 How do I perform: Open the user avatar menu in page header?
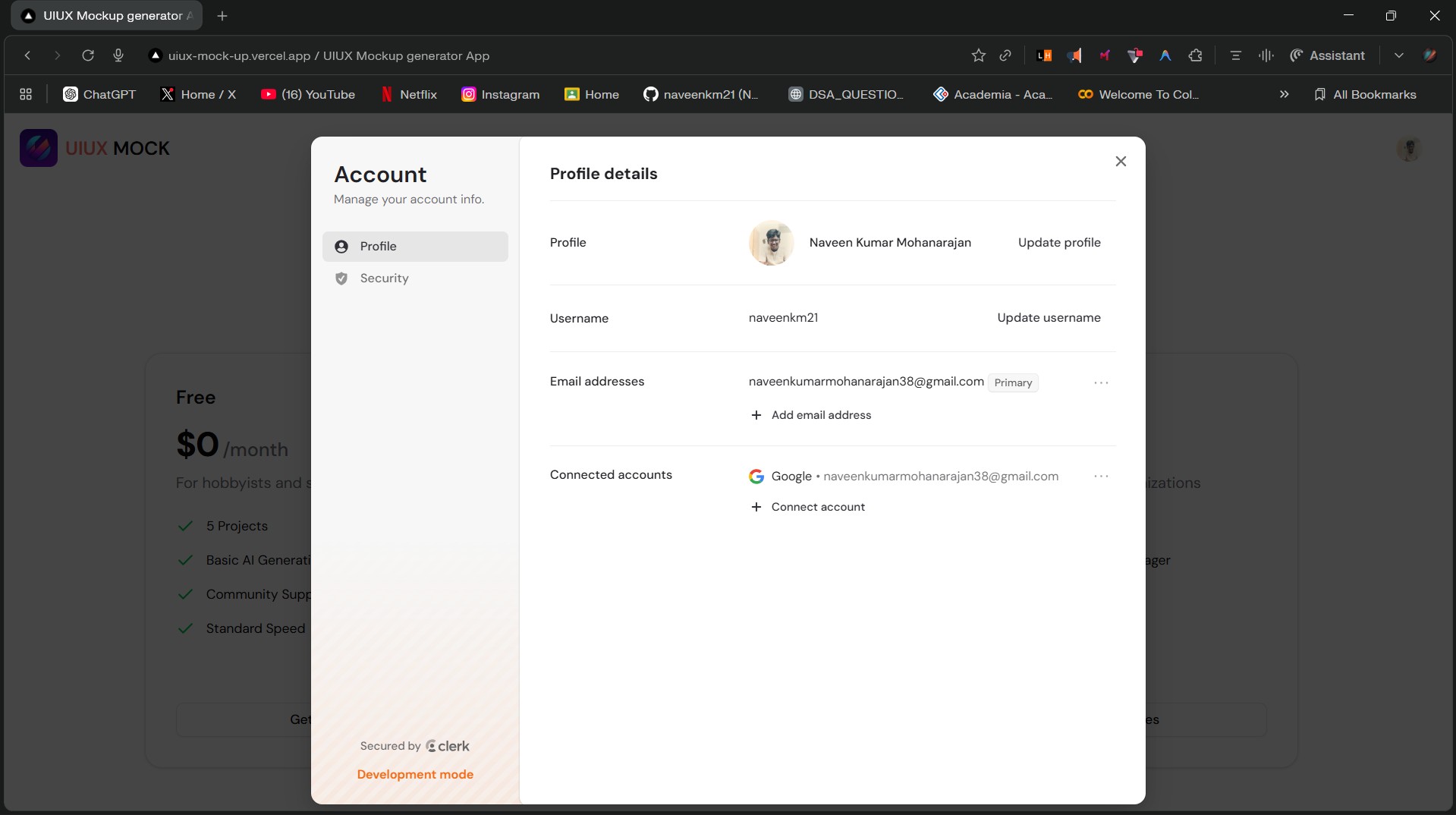point(1409,149)
